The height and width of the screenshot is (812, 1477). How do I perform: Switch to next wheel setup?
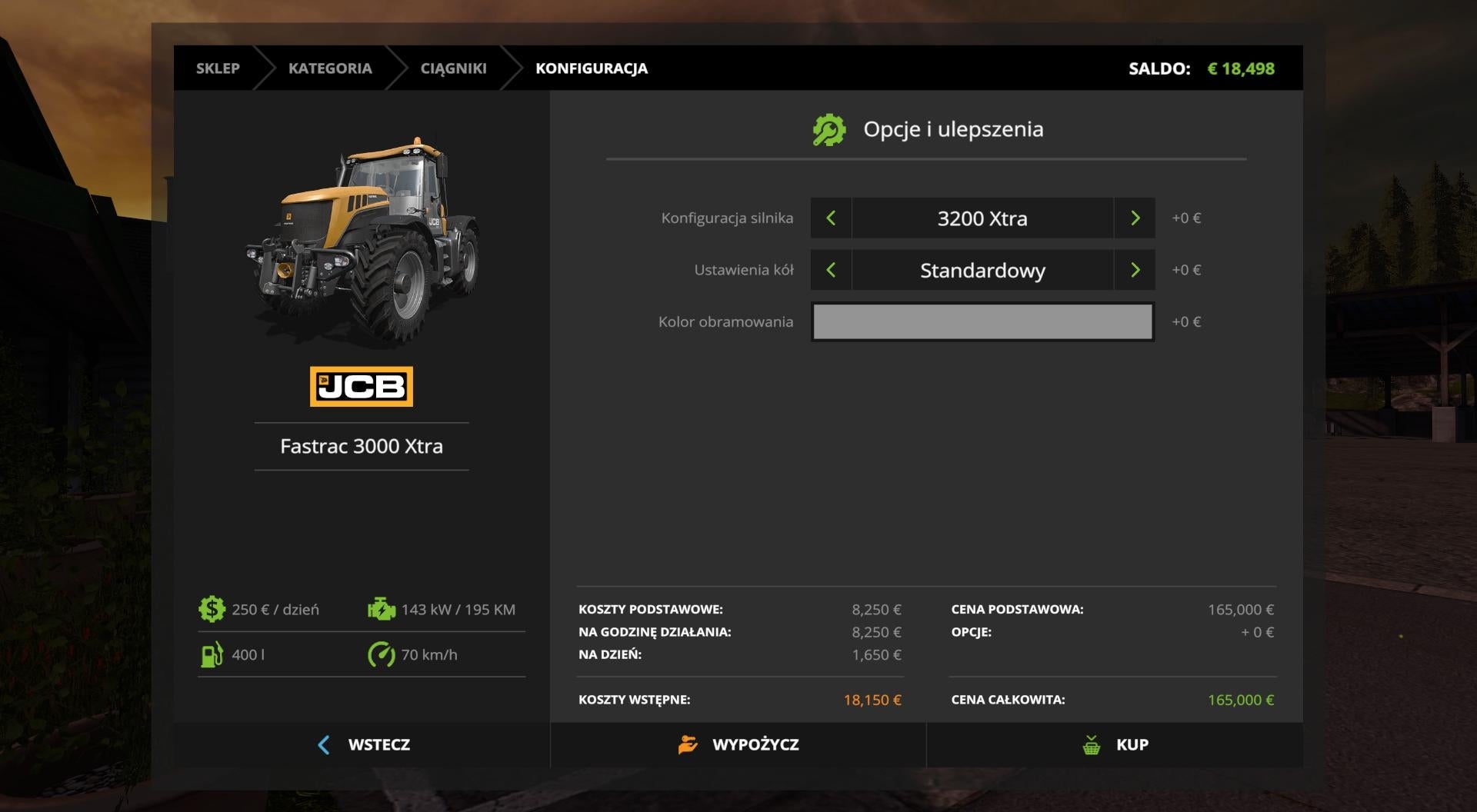click(x=1135, y=270)
